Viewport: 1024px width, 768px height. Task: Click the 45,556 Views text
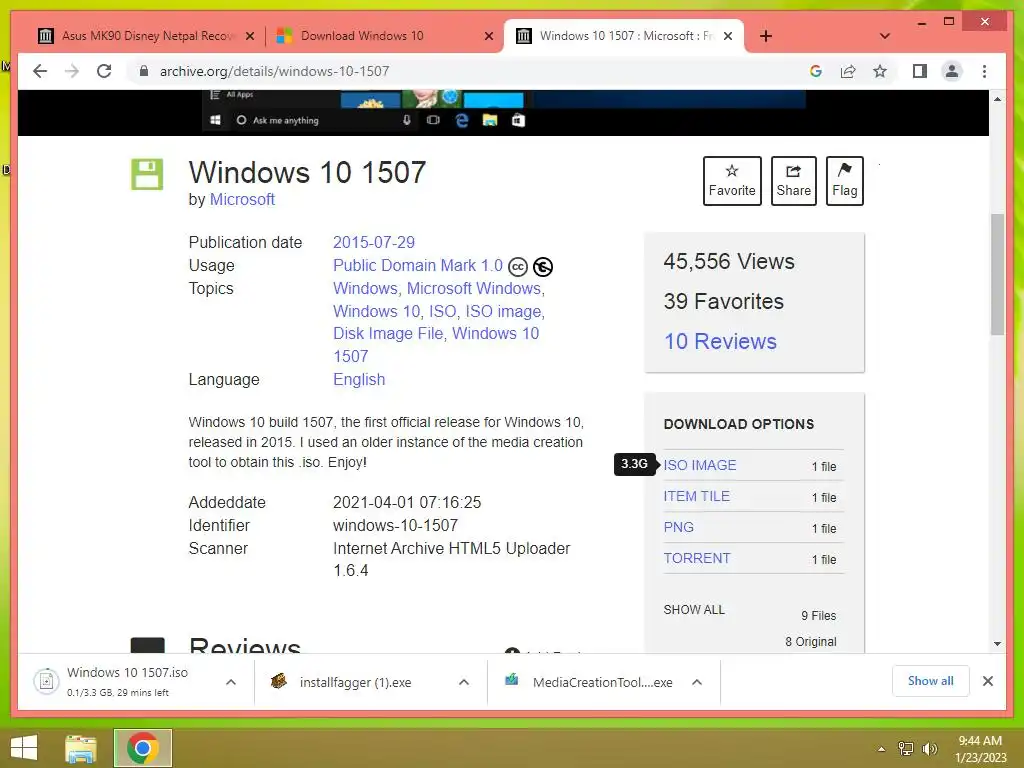coord(729,262)
